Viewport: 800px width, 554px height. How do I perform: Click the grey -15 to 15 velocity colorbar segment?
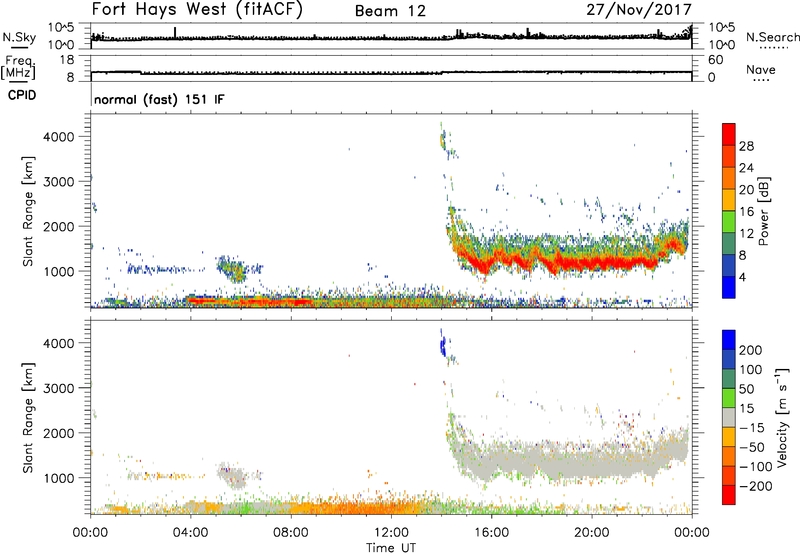pos(729,418)
